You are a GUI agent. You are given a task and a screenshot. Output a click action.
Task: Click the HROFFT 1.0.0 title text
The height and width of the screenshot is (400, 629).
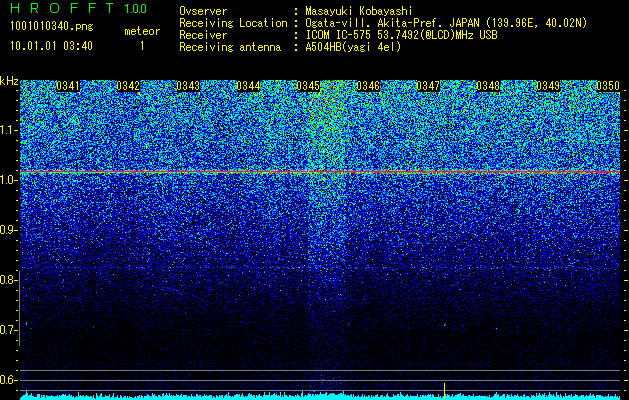point(78,8)
